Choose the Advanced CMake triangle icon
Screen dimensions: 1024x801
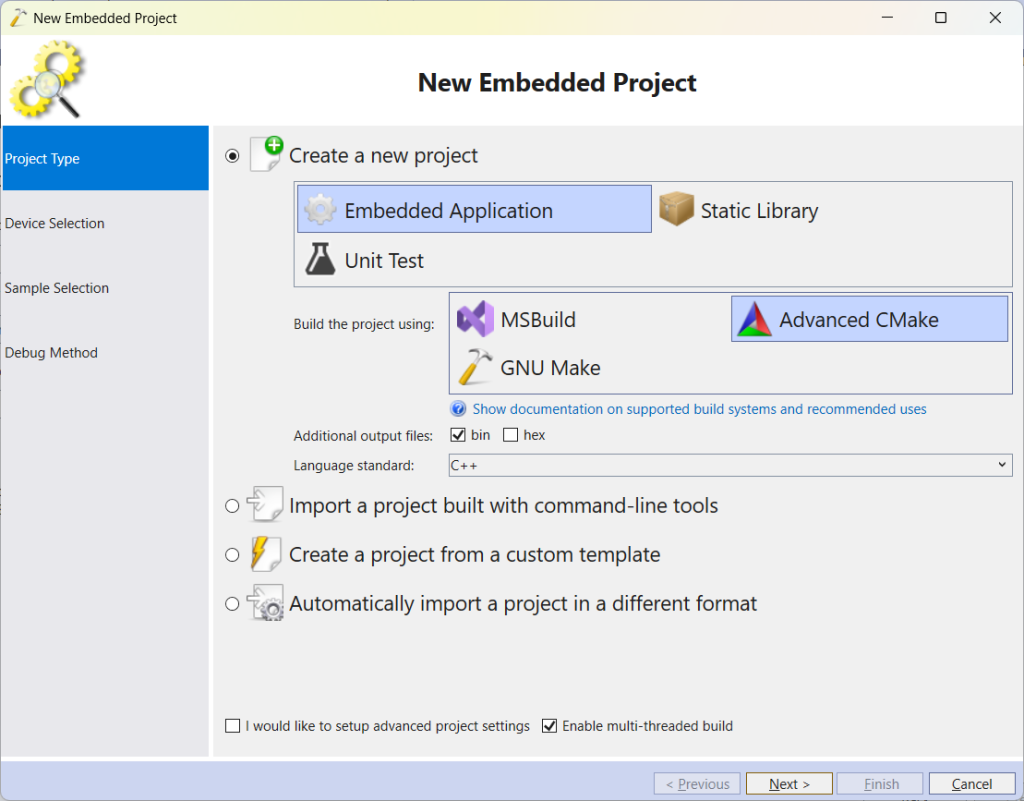(755, 320)
